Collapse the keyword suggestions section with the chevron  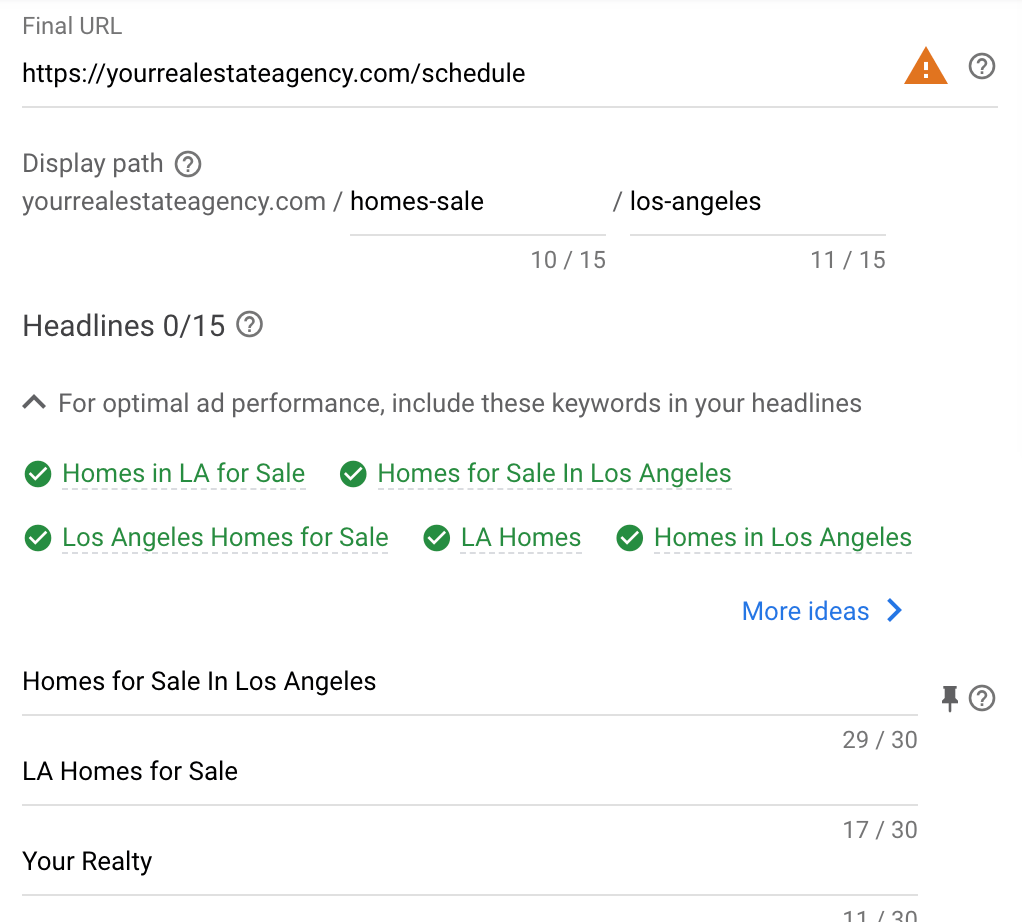click(33, 401)
